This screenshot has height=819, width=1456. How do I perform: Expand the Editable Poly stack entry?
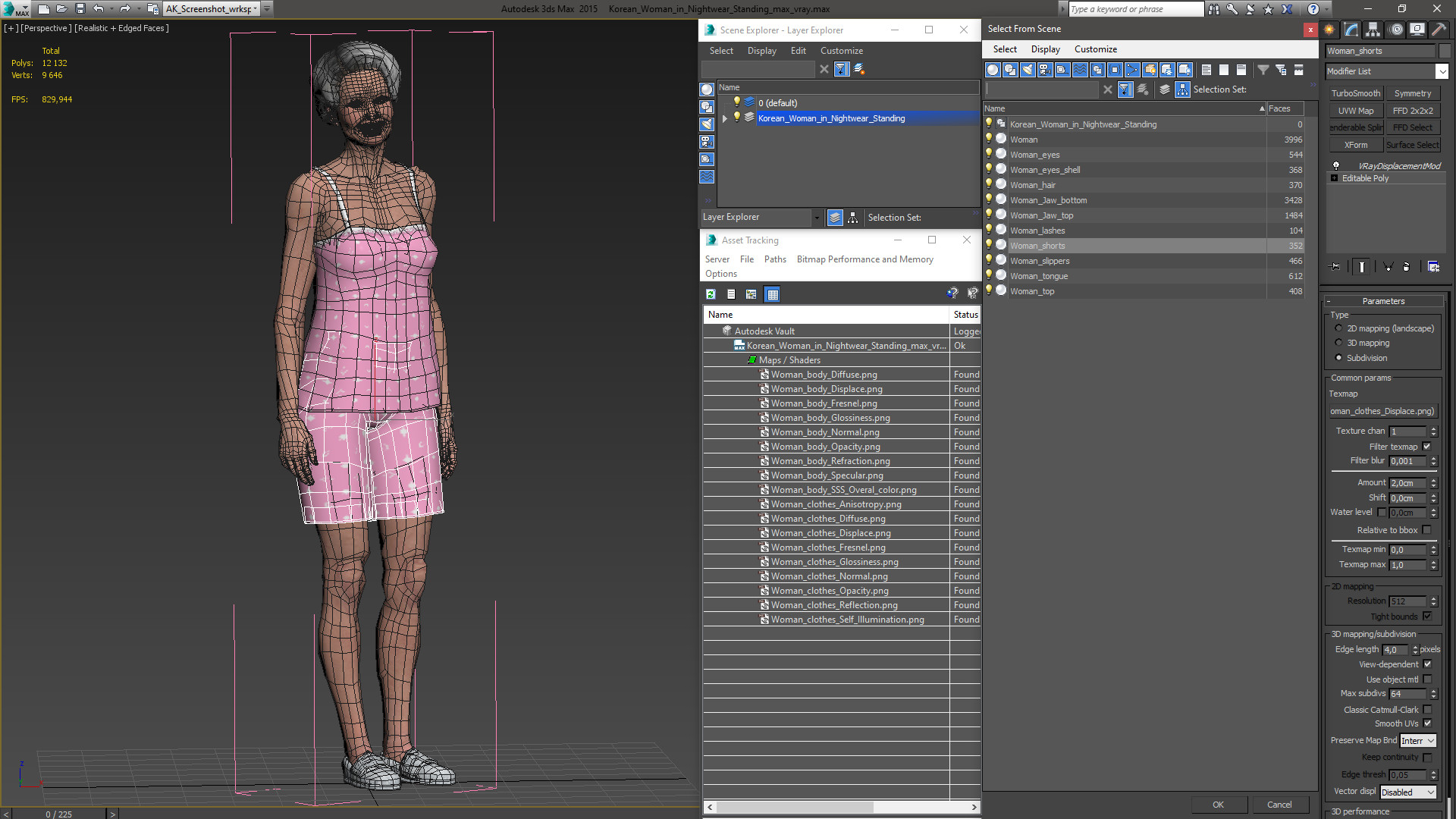coord(1335,178)
